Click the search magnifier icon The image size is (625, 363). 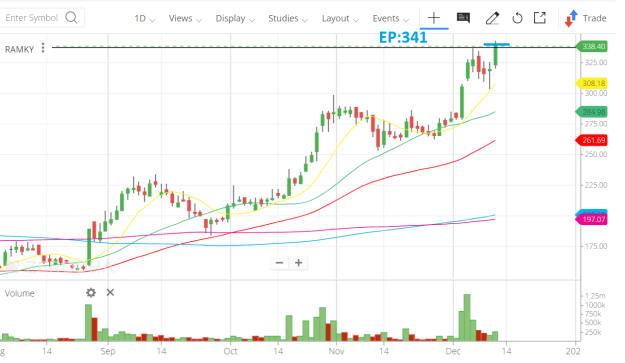[x=71, y=18]
